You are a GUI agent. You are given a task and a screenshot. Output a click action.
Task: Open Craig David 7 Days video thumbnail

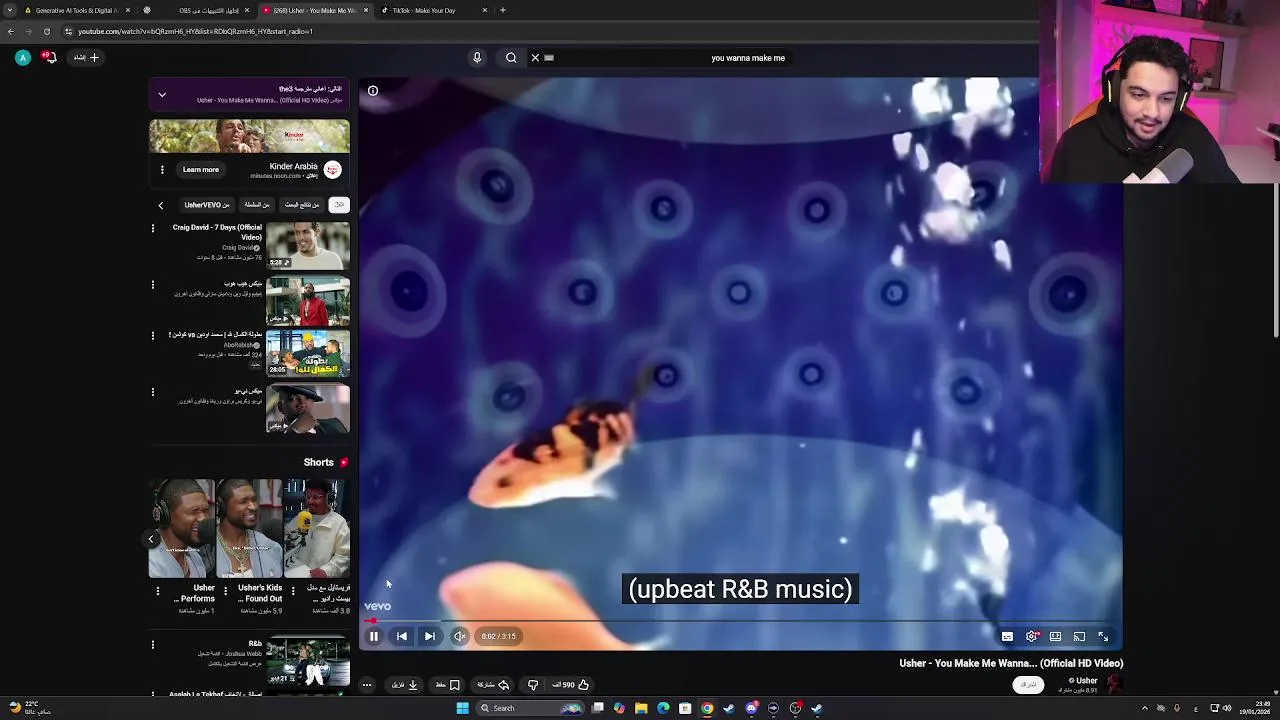[308, 246]
